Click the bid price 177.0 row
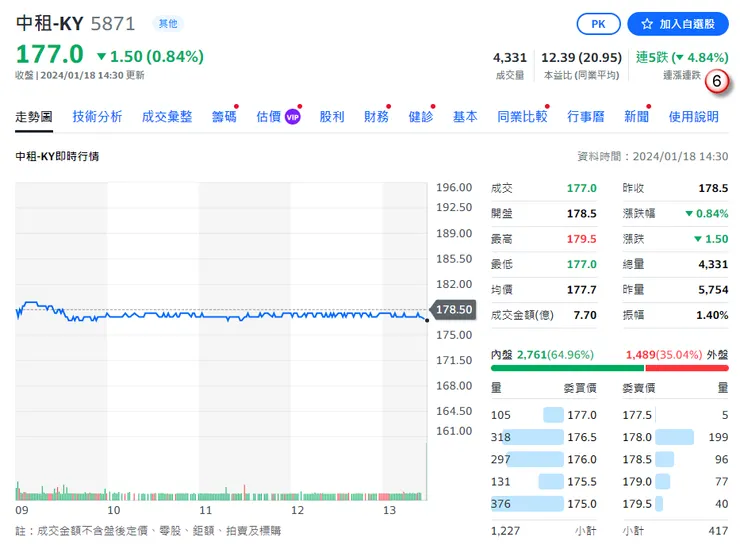 coord(553,415)
